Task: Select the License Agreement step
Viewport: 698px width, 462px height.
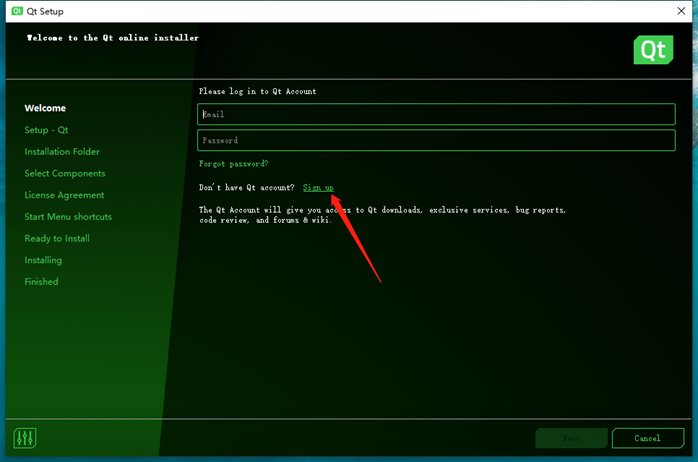Action: pos(64,195)
